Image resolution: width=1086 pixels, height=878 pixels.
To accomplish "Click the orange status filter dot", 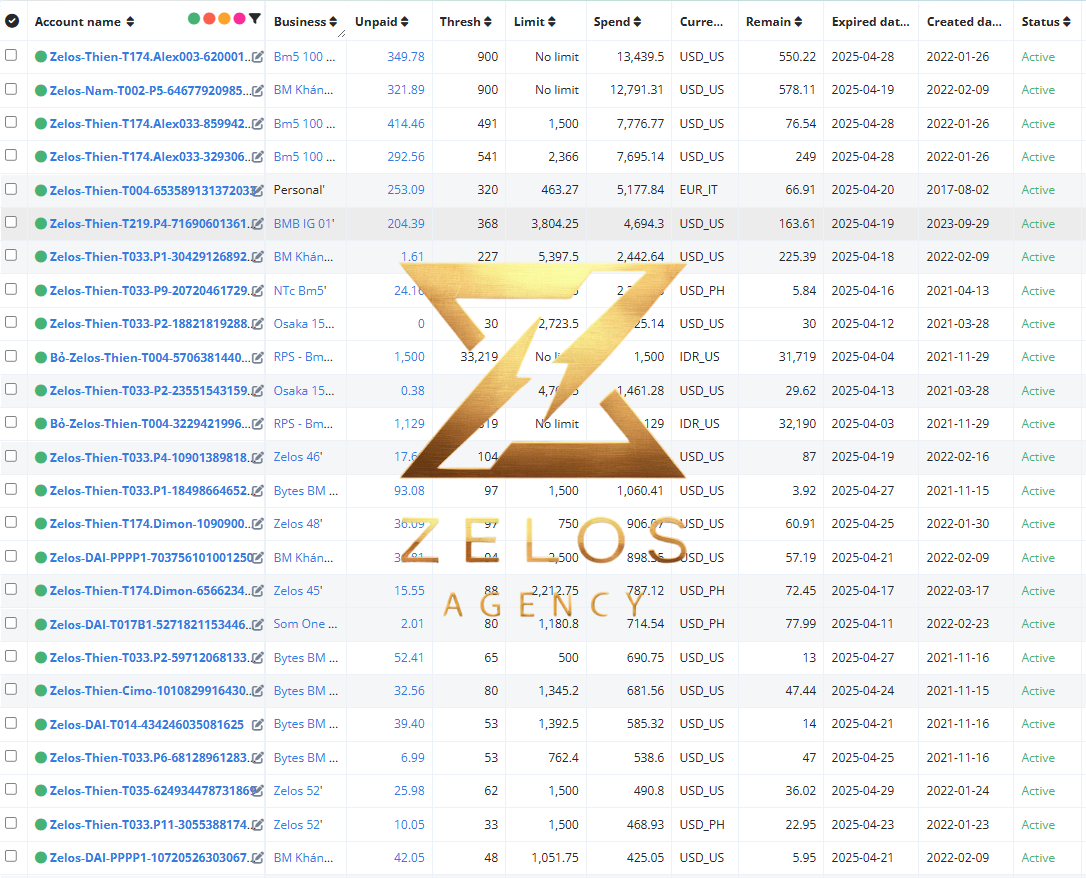I will tap(224, 19).
